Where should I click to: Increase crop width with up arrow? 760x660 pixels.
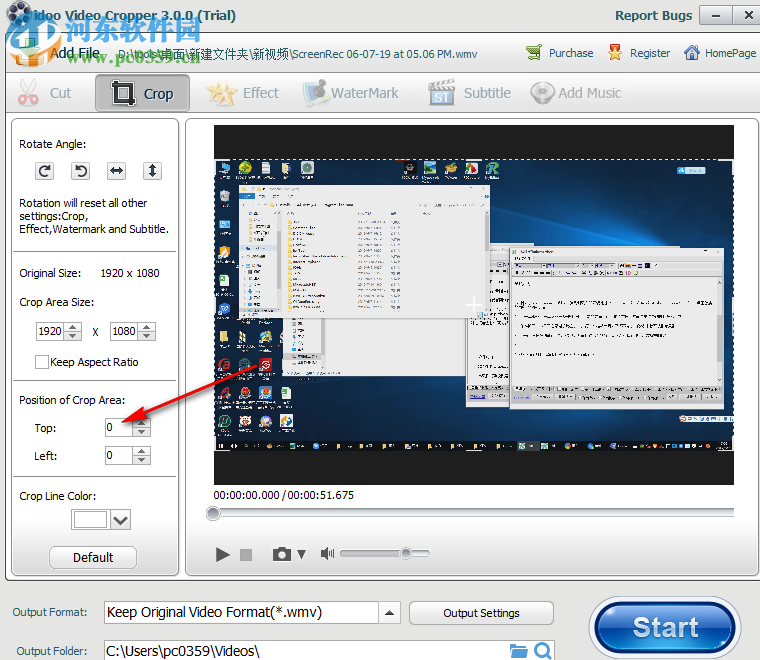point(73,327)
